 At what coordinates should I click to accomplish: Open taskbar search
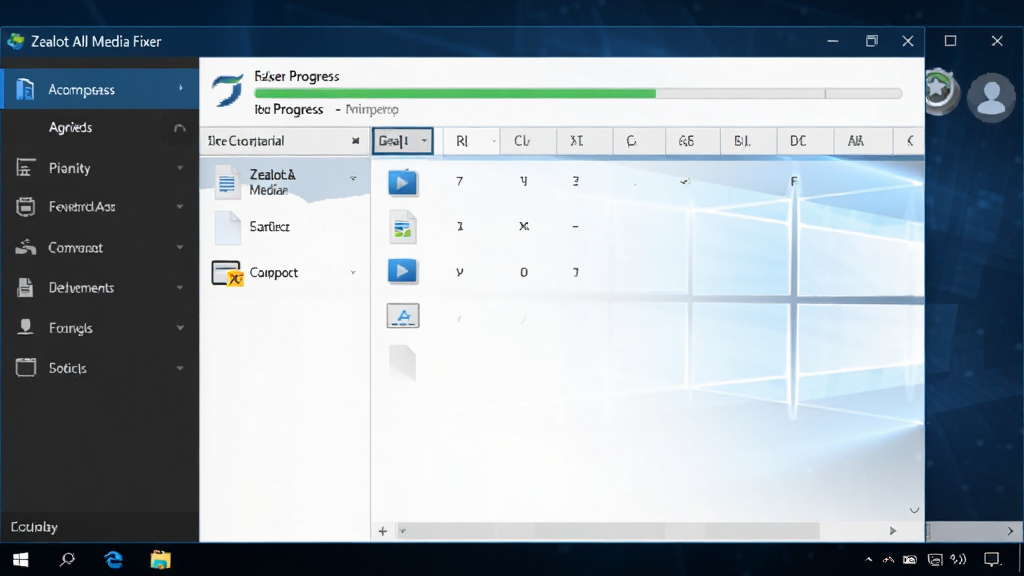coord(67,560)
